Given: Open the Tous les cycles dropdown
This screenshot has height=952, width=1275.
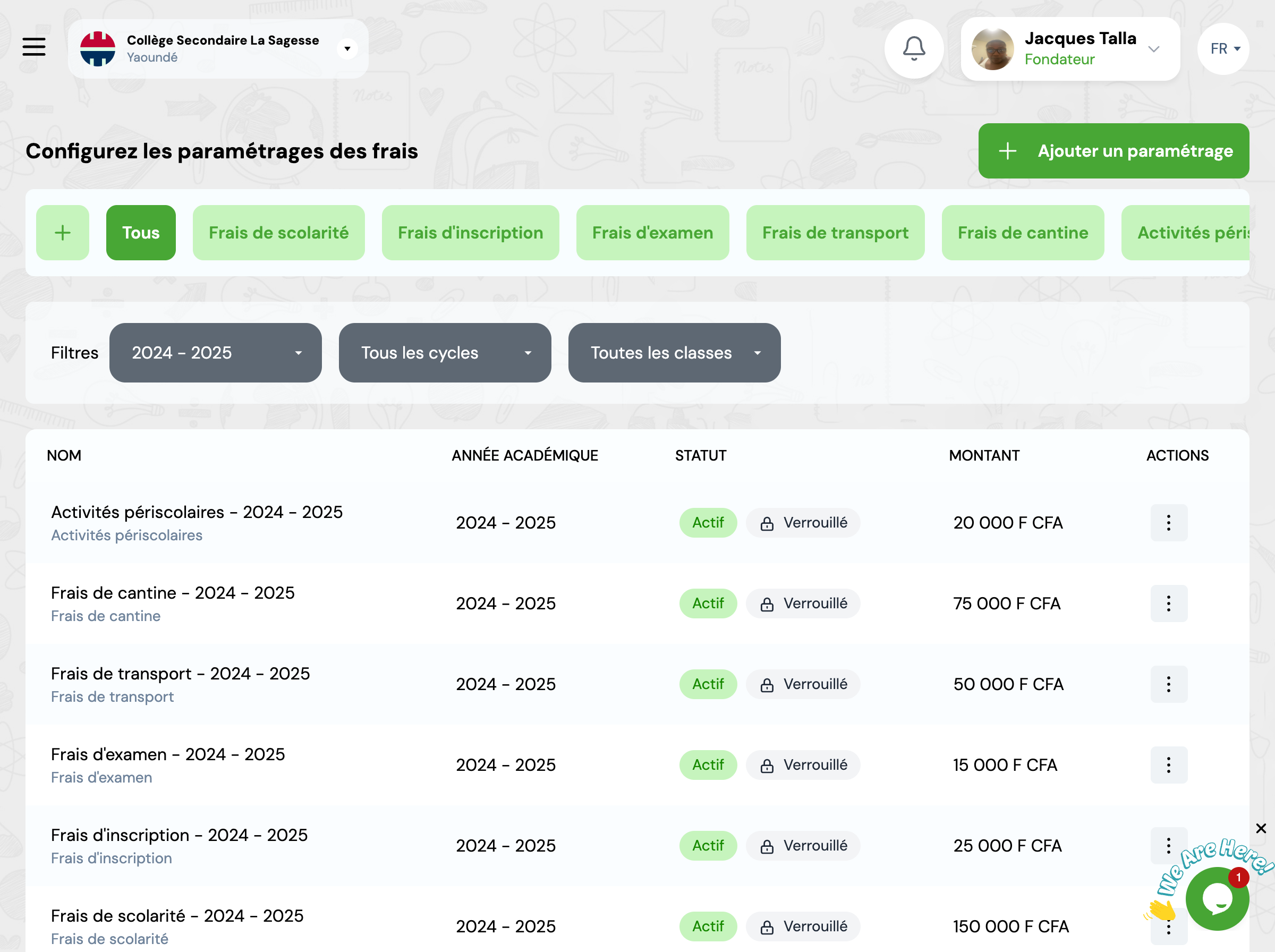Looking at the screenshot, I should 444,353.
